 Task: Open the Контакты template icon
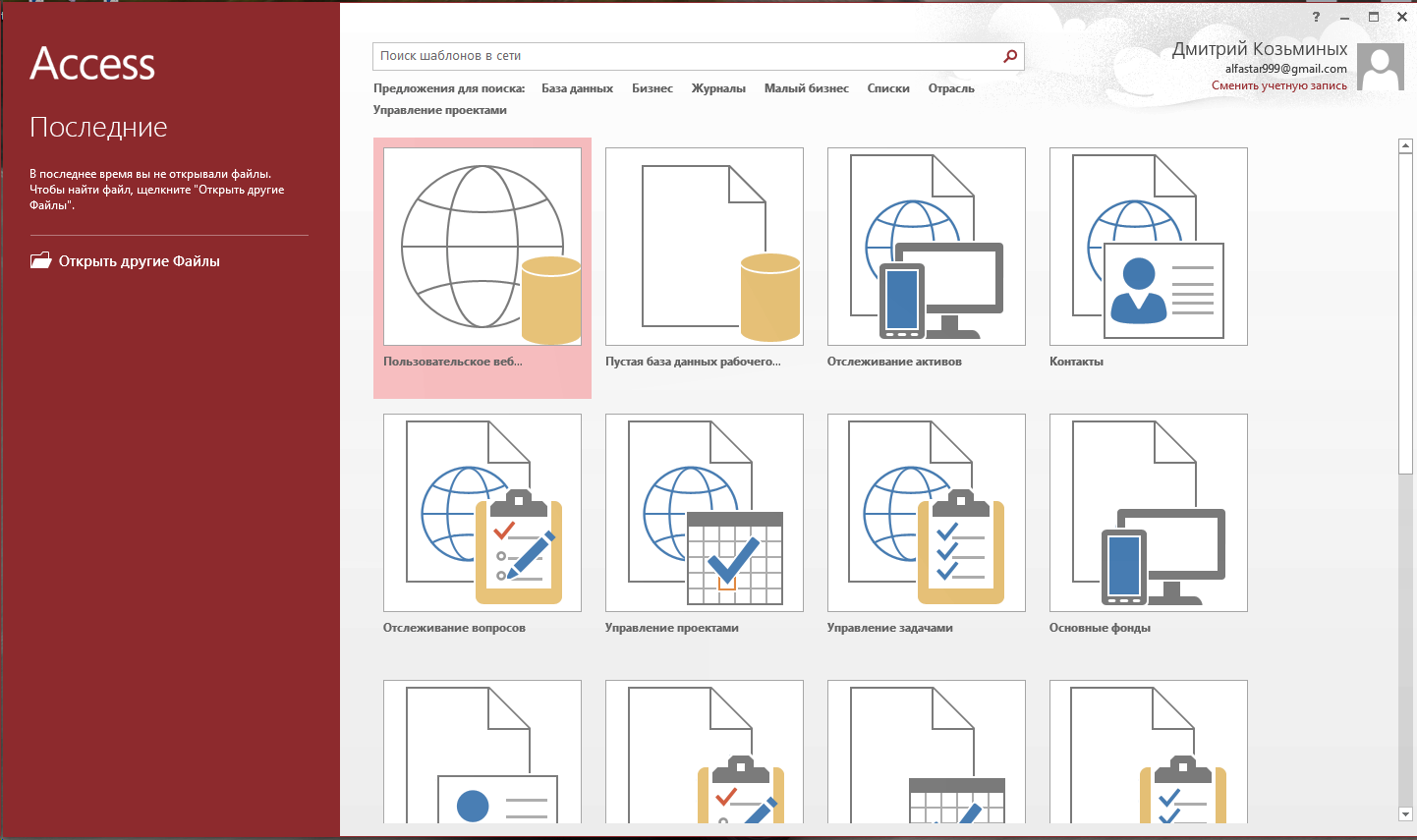1149,247
